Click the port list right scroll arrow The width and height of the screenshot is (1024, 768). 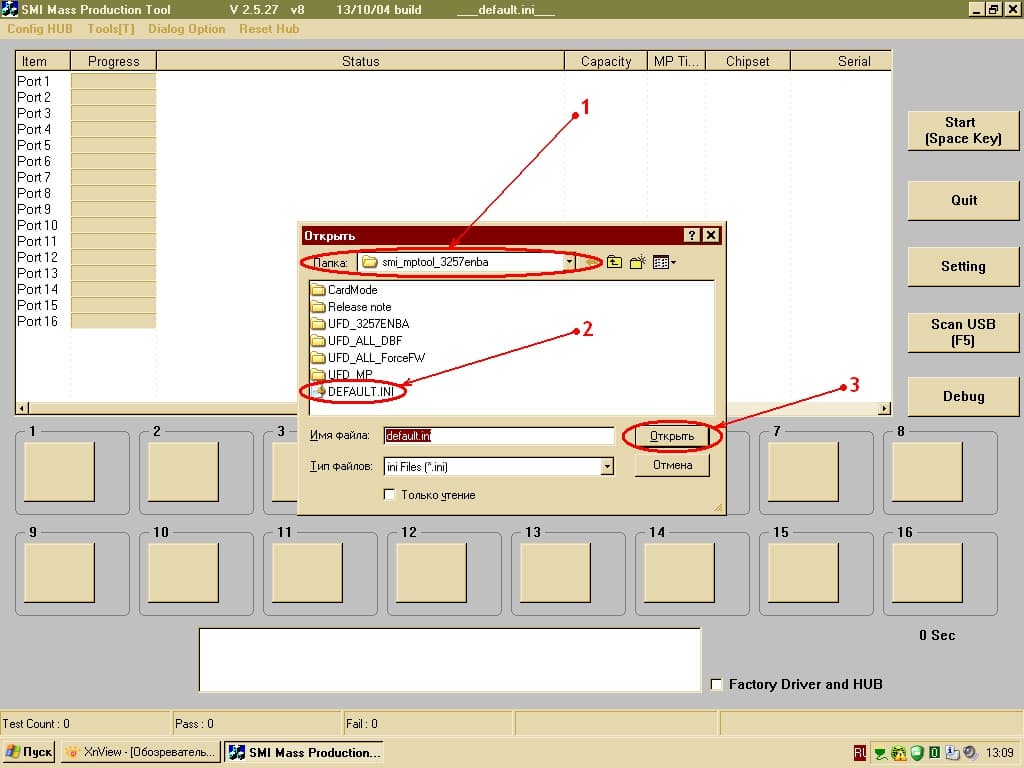(884, 408)
